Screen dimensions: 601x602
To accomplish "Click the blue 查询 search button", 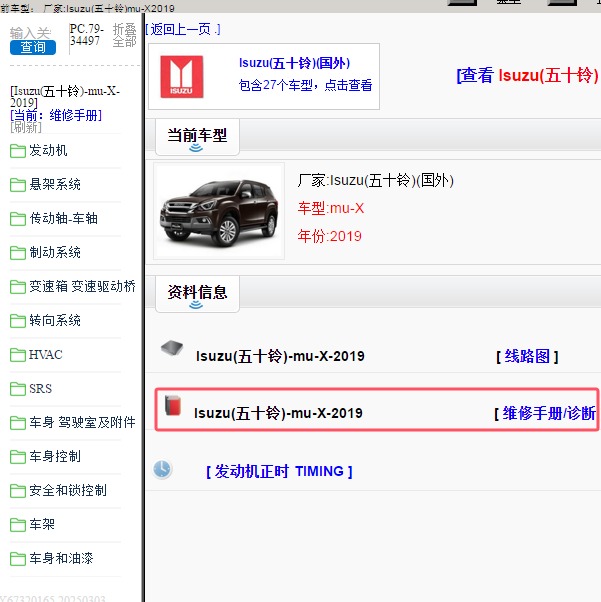I will (33, 47).
